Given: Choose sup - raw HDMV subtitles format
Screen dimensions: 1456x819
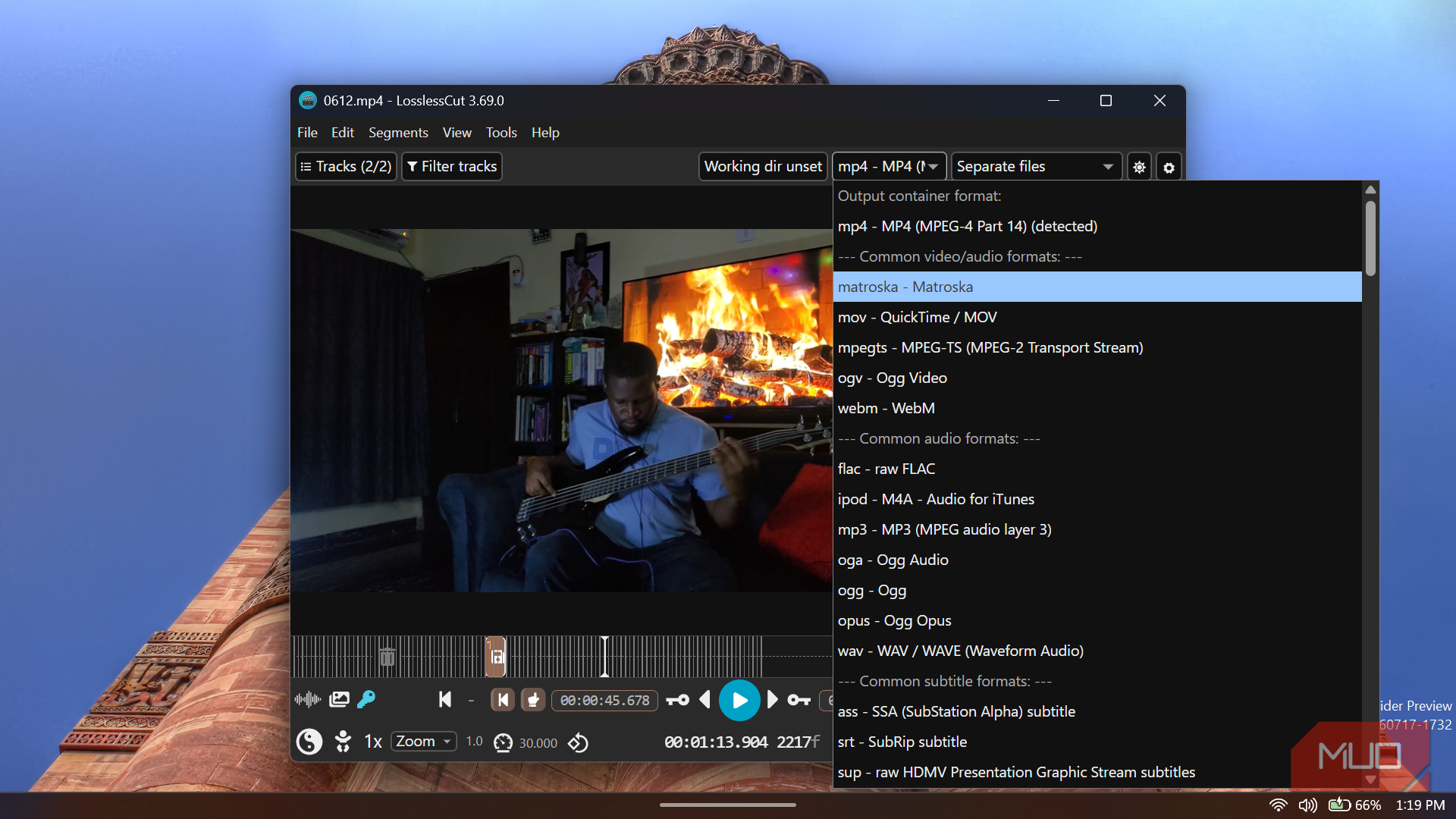Looking at the screenshot, I should coord(1097,772).
